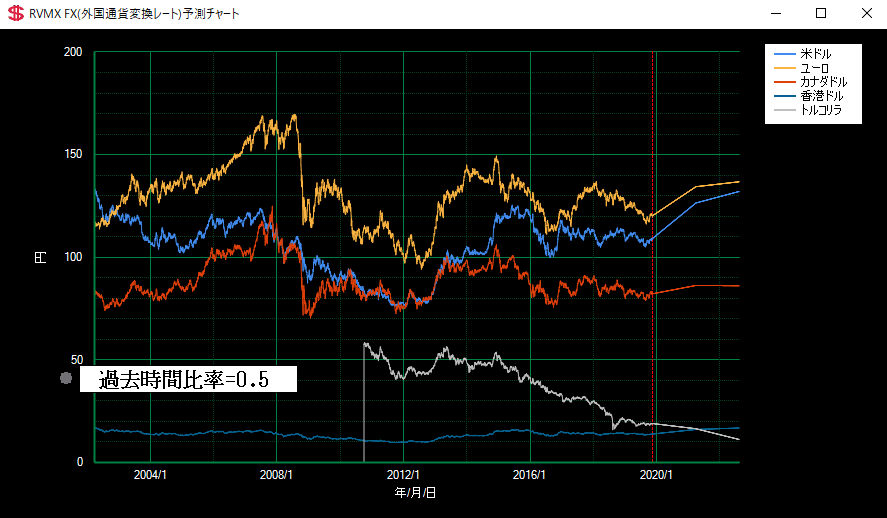The height and width of the screenshot is (518, 887).
Task: Click the orange line swatch for ユーロ
Action: (x=785, y=67)
